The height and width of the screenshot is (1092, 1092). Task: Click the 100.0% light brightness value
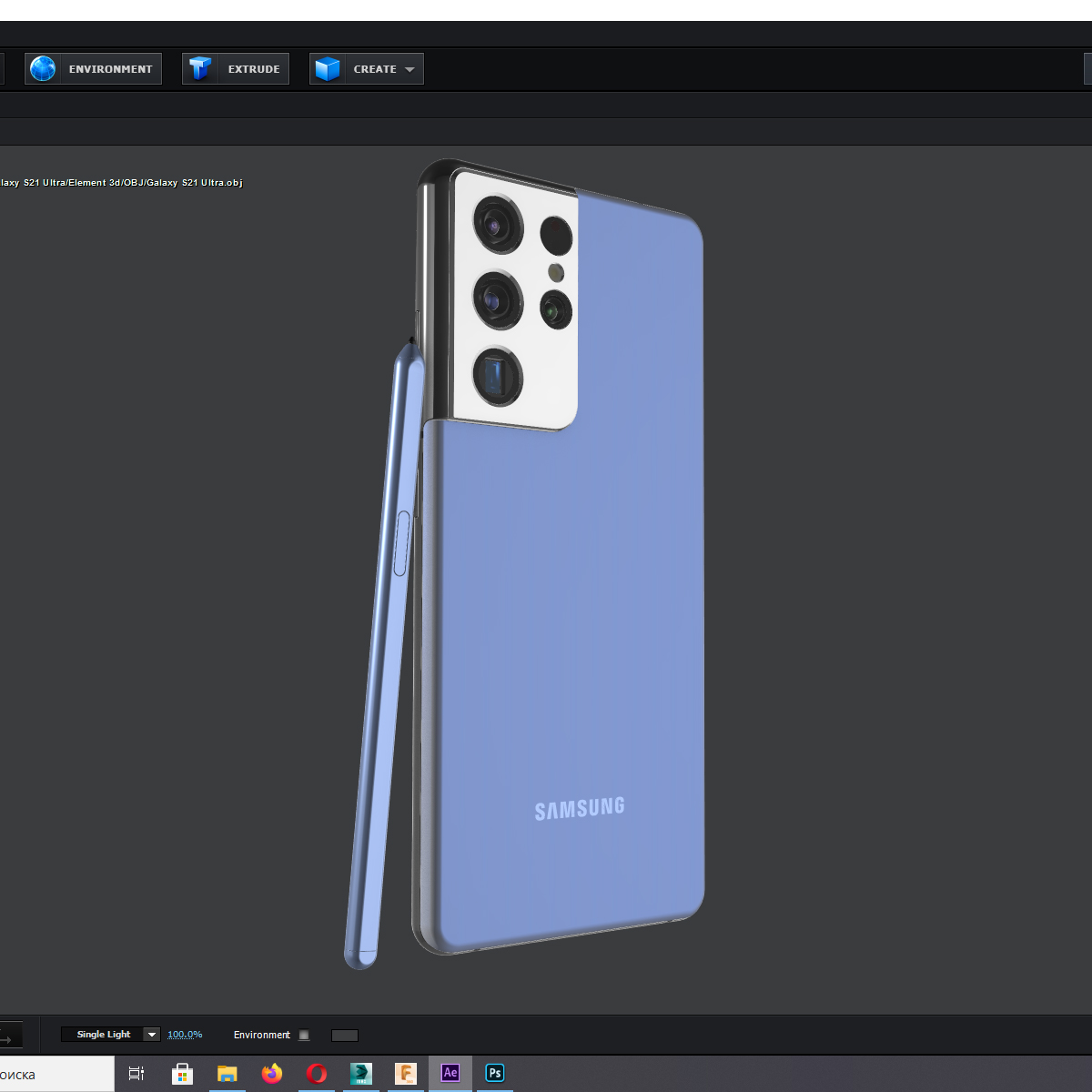point(185,1035)
